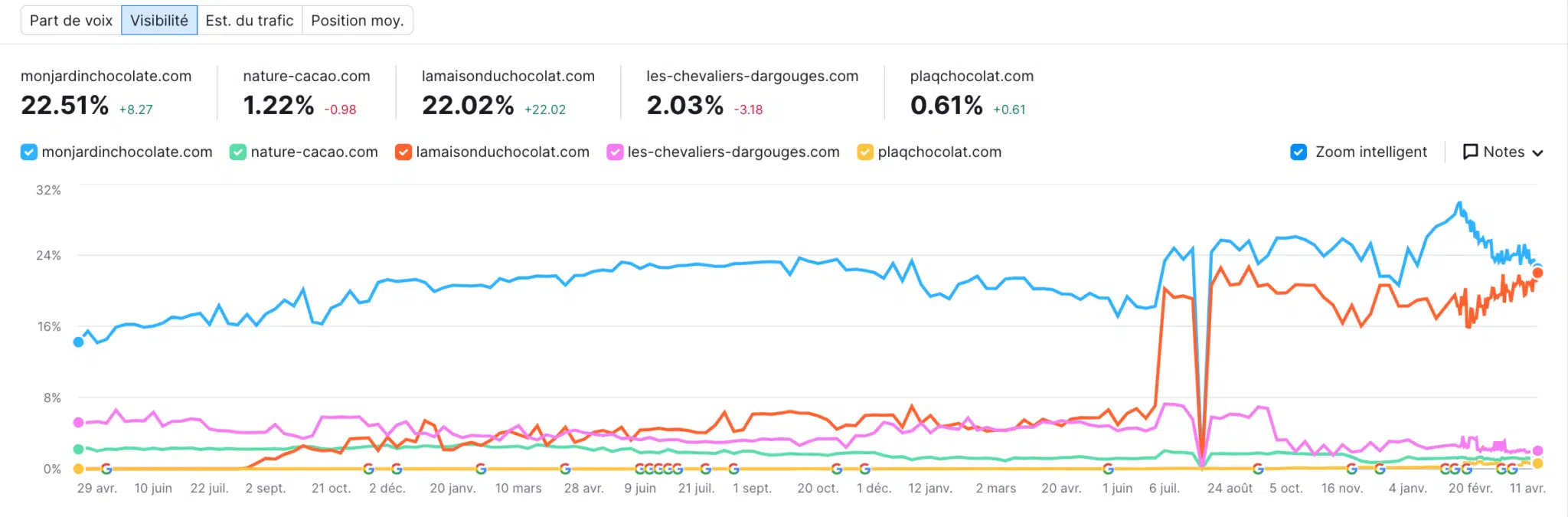Open the Est. du trafic tab
This screenshot has width=1568, height=517.
tap(250, 21)
